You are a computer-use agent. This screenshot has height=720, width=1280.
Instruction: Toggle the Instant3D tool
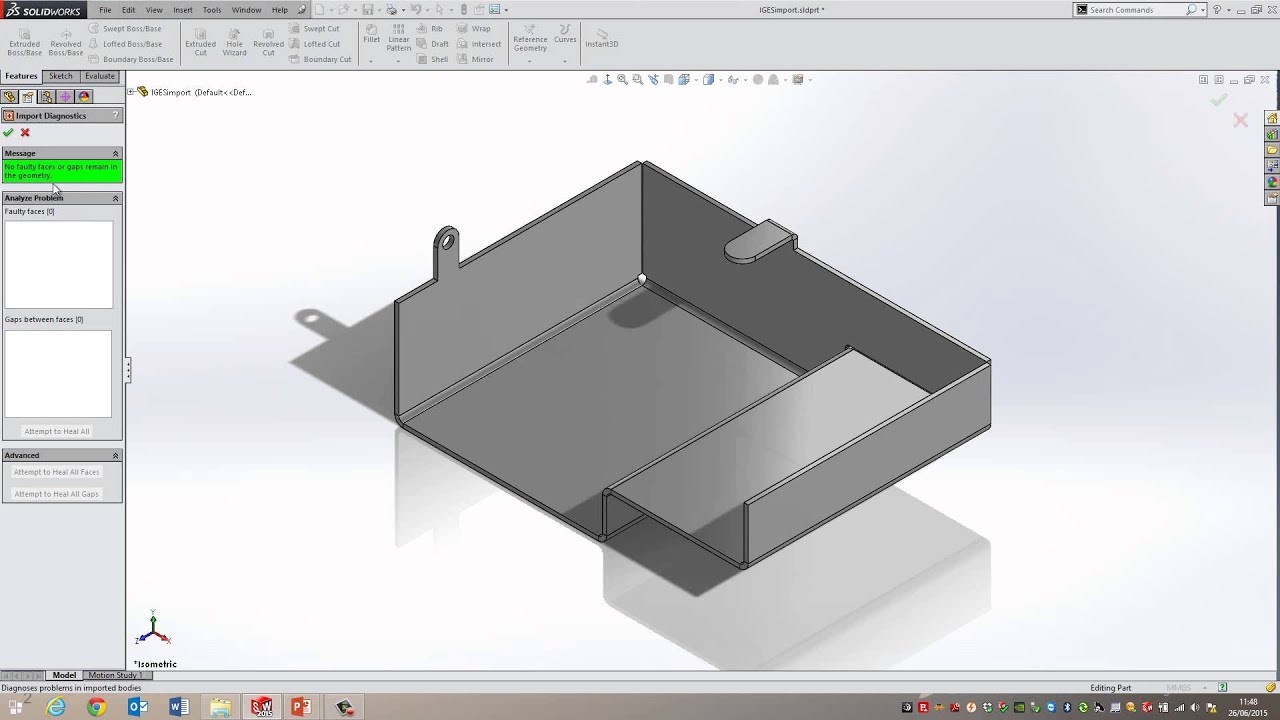point(602,38)
